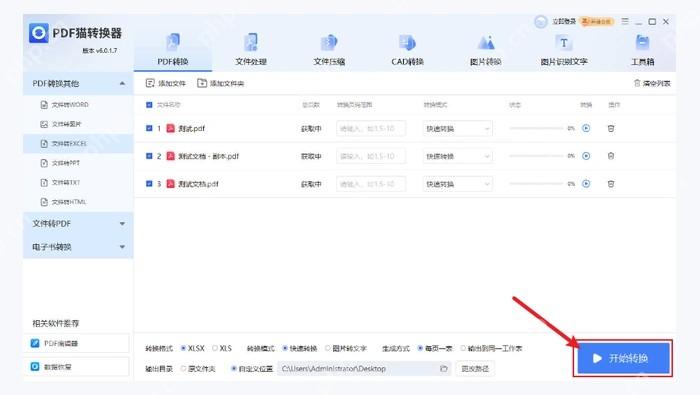Click the file name 测试文档 - 副本.pdf
The height and width of the screenshot is (395, 700).
coord(208,156)
